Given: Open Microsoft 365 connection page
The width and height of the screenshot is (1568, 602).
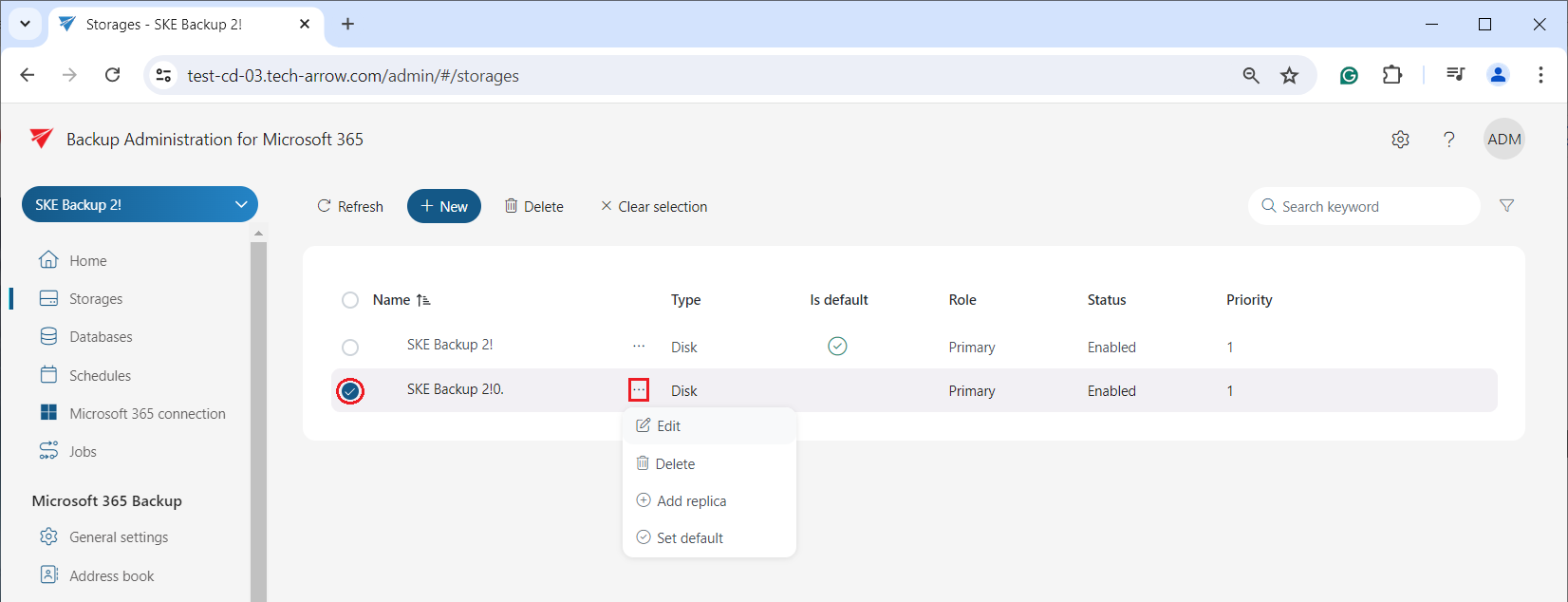Looking at the screenshot, I should pyautogui.click(x=147, y=414).
